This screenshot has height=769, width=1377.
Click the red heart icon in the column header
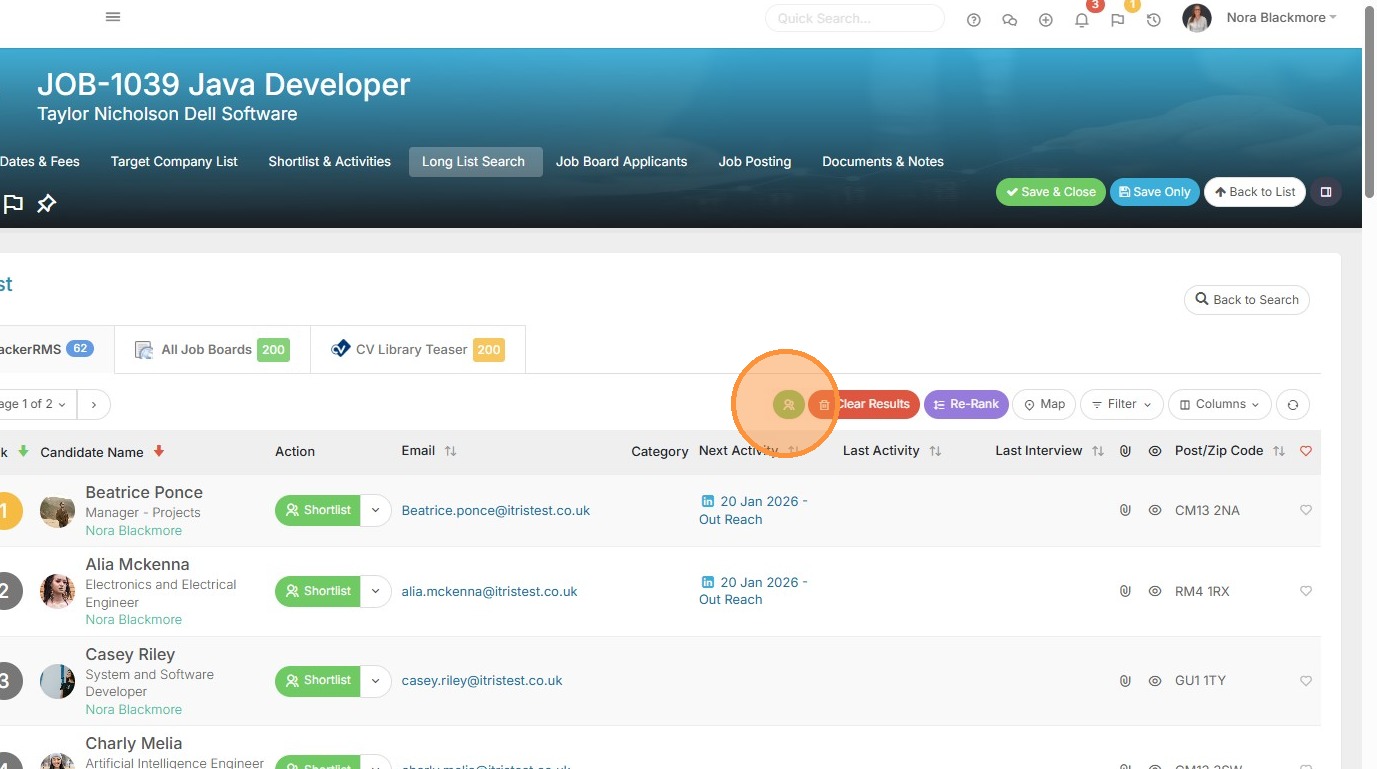1305,451
